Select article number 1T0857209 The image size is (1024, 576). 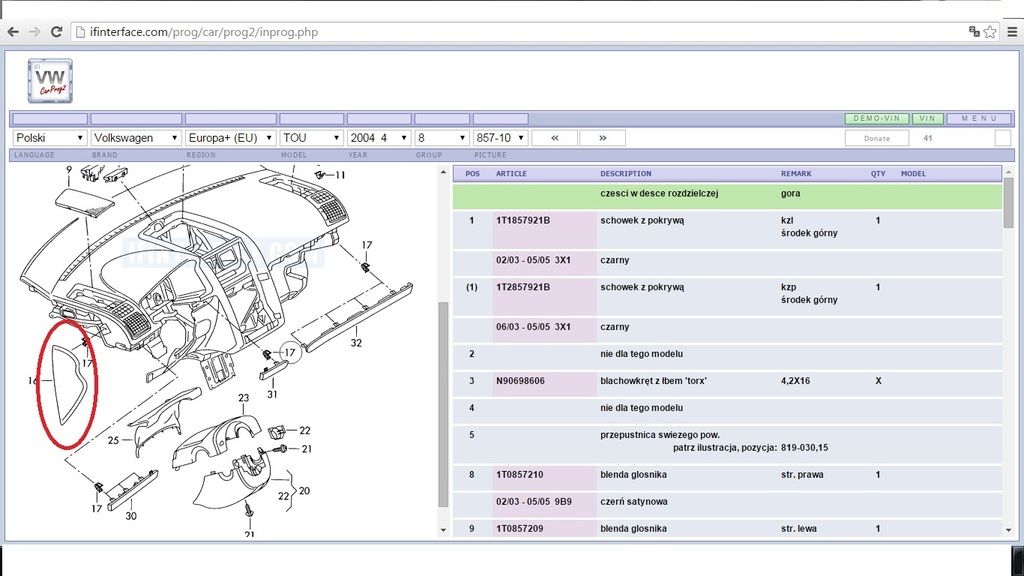point(519,528)
